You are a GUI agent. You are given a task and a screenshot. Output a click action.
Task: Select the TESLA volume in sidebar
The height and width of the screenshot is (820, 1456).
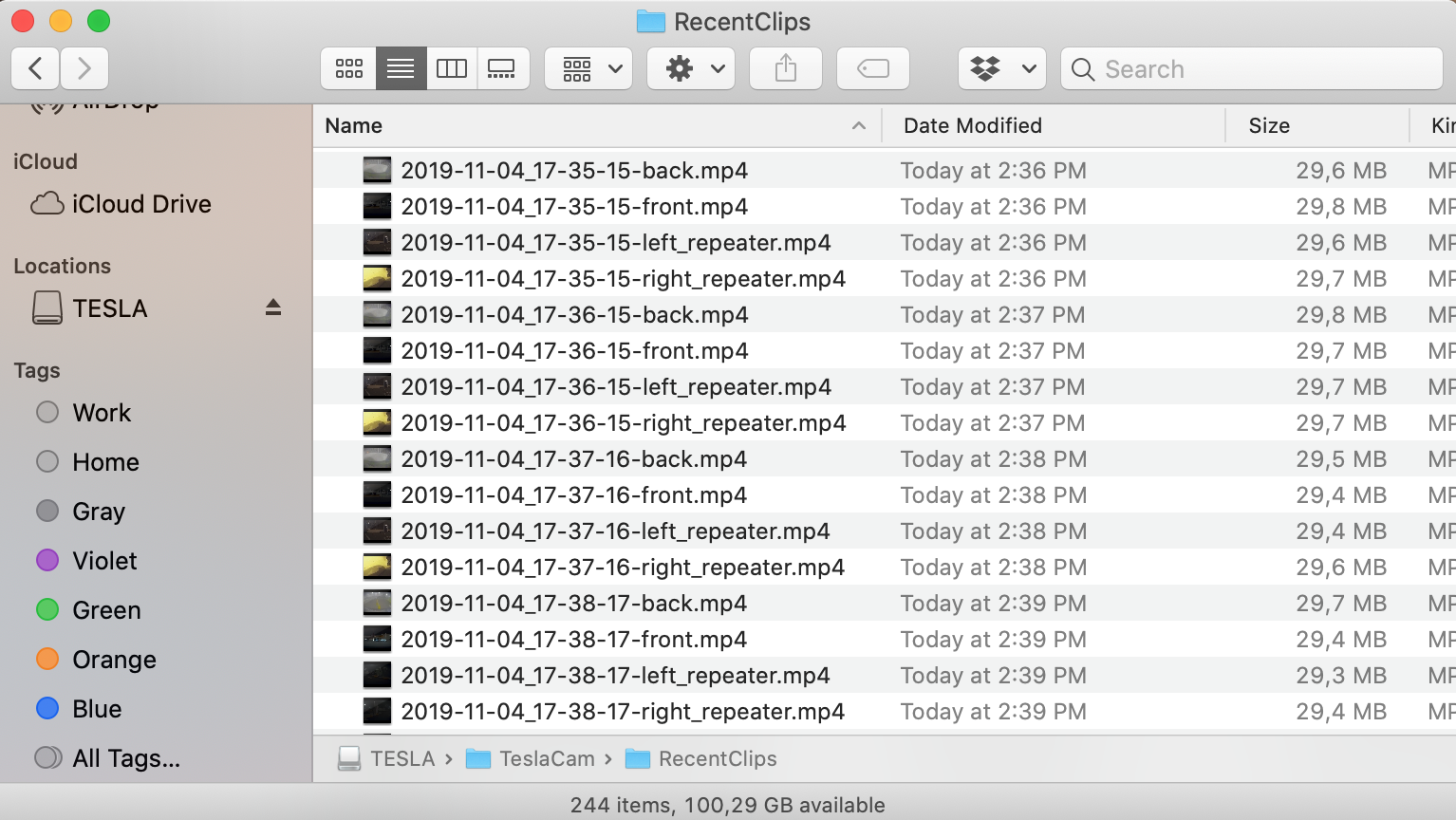90,308
